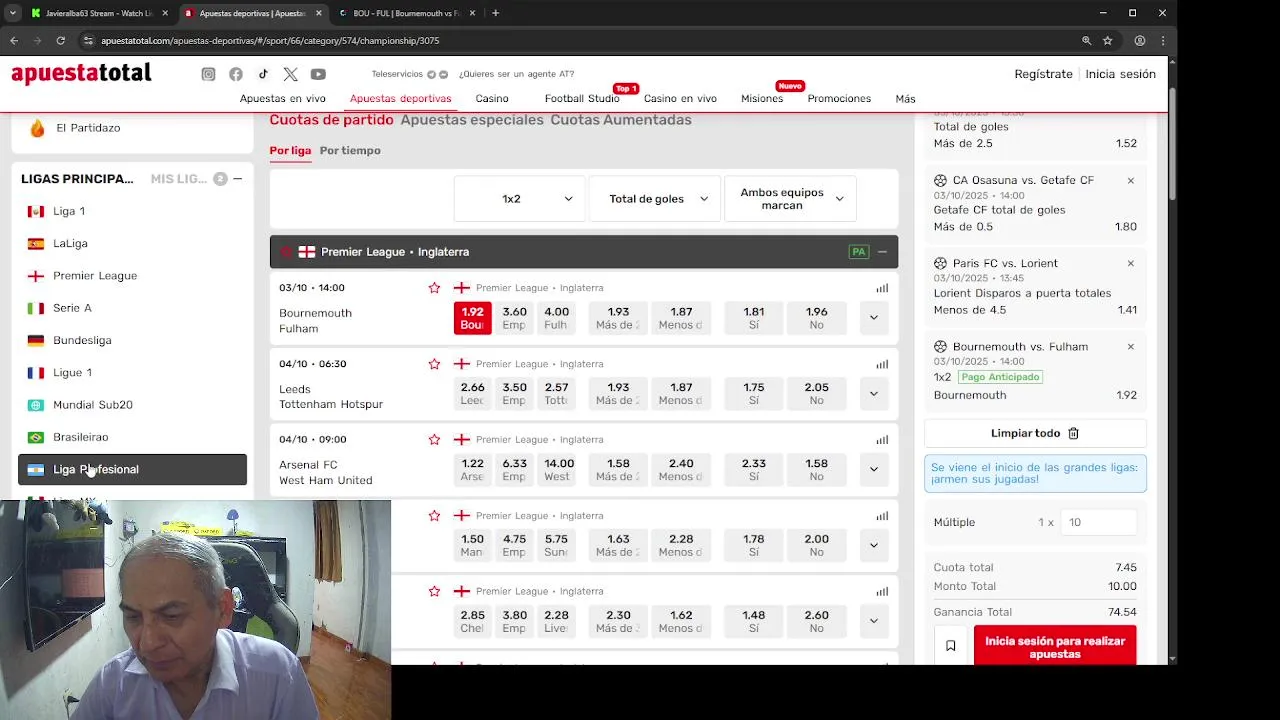Select Sí 2.33 for Arsenal match

pyautogui.click(x=753, y=469)
